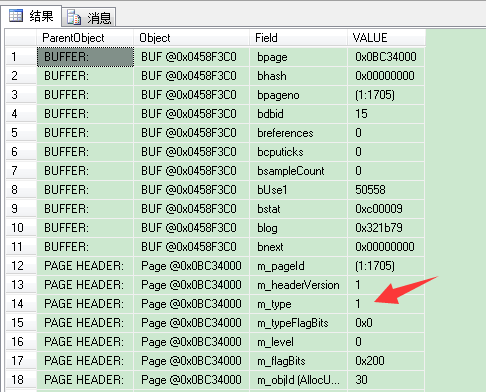
Task: Click the bdbid field cell
Action: [x=298, y=114]
